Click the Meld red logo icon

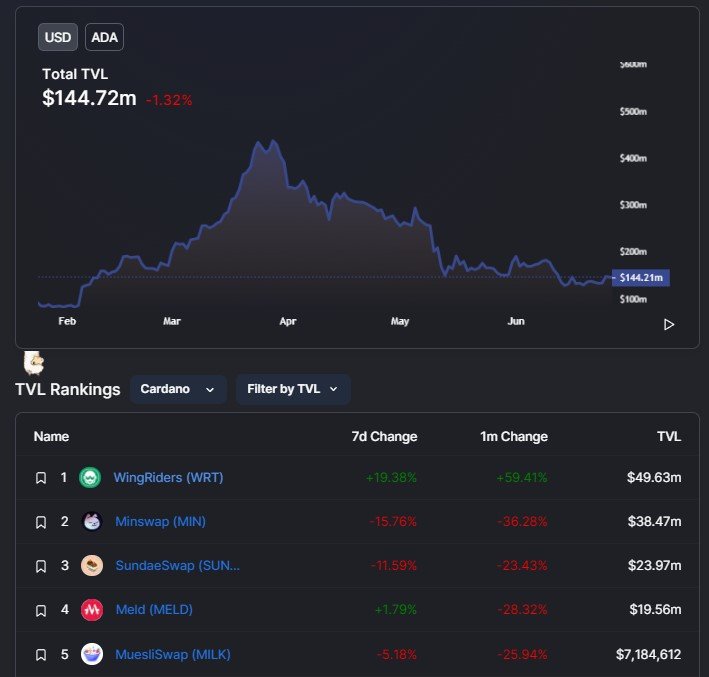click(x=92, y=610)
